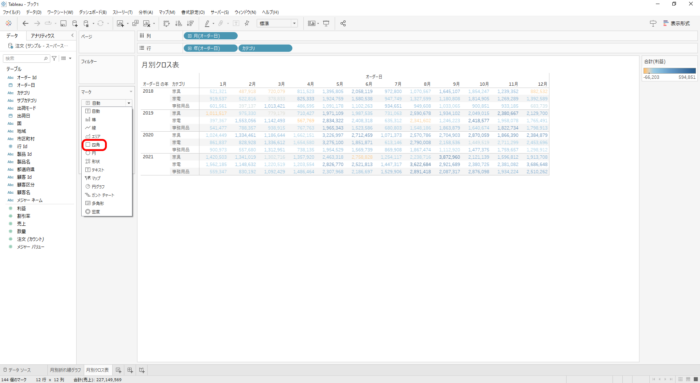The height and width of the screenshot is (383, 700).
Task: Click the Redo forward arrow in the toolbar
Action: [x=37, y=23]
